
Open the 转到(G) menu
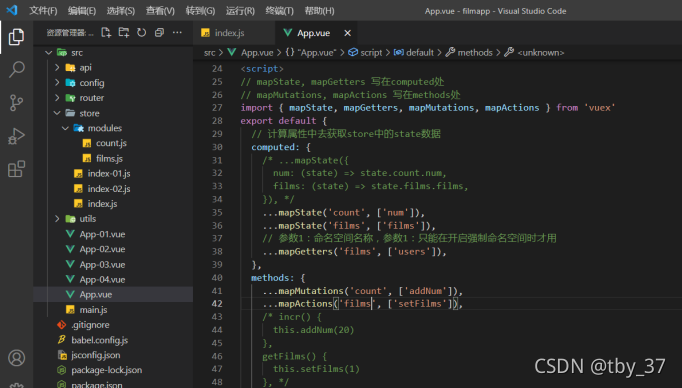coord(200,10)
